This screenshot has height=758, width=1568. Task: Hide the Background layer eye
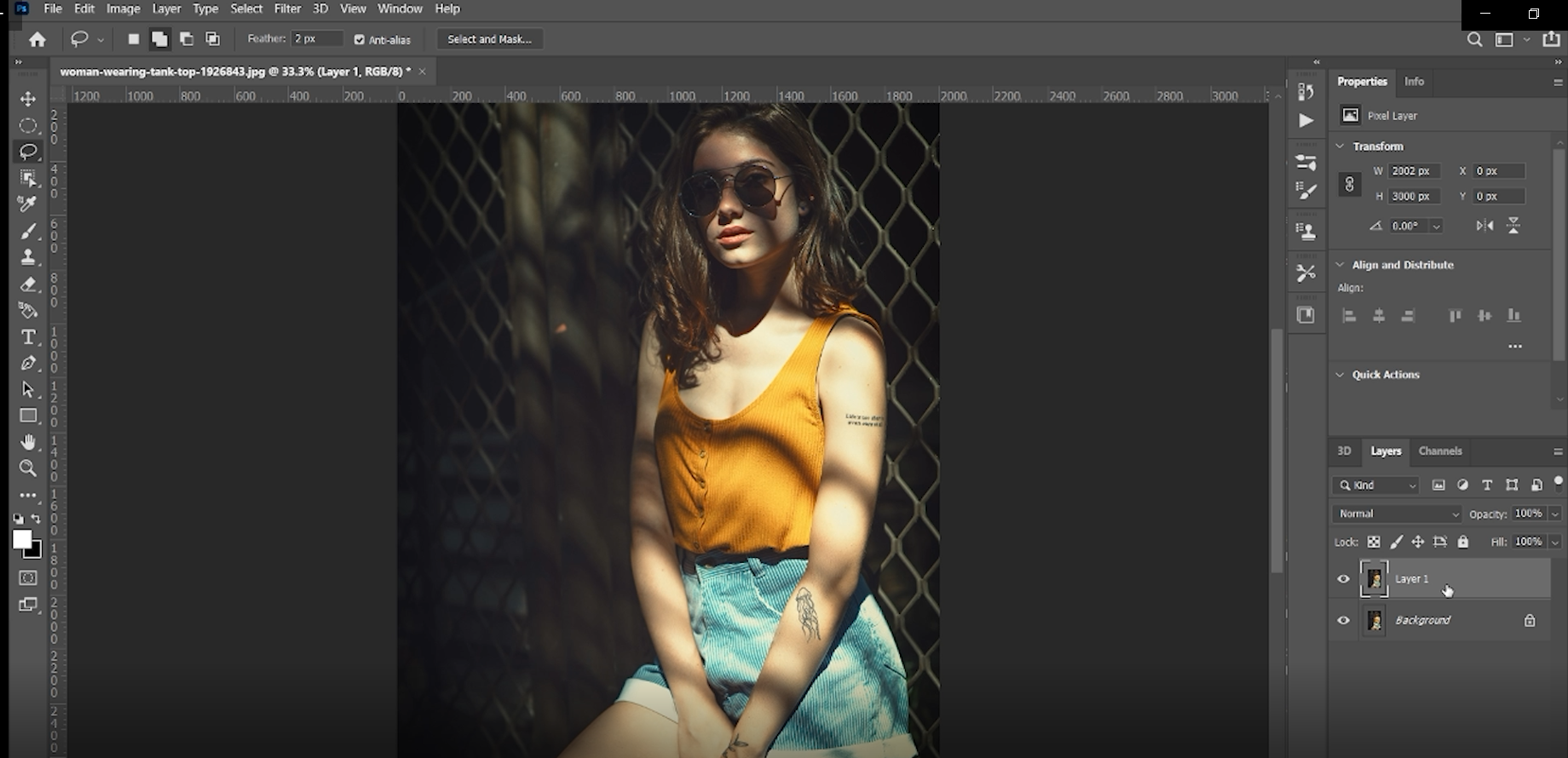[1344, 621]
